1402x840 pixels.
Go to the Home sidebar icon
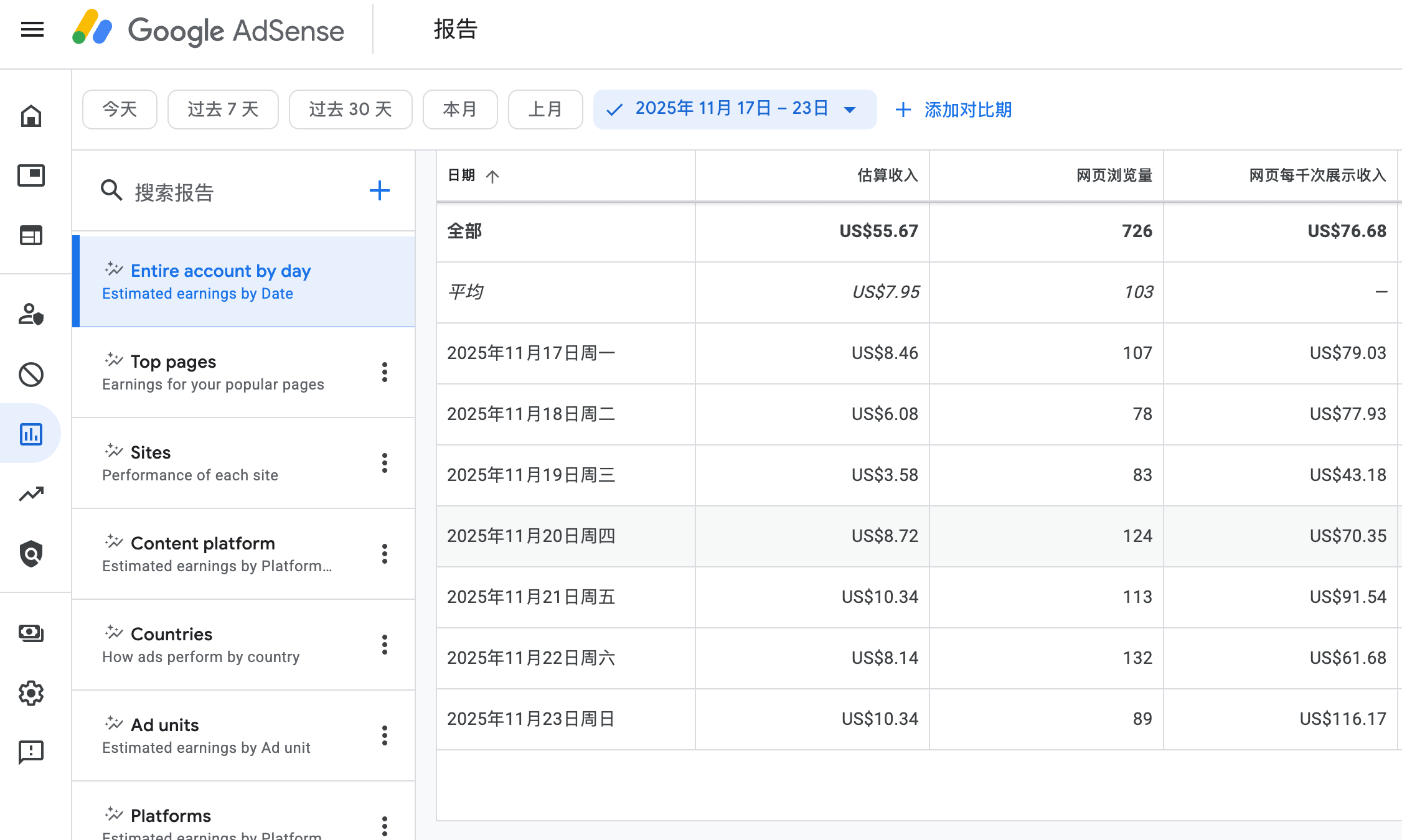tap(31, 116)
